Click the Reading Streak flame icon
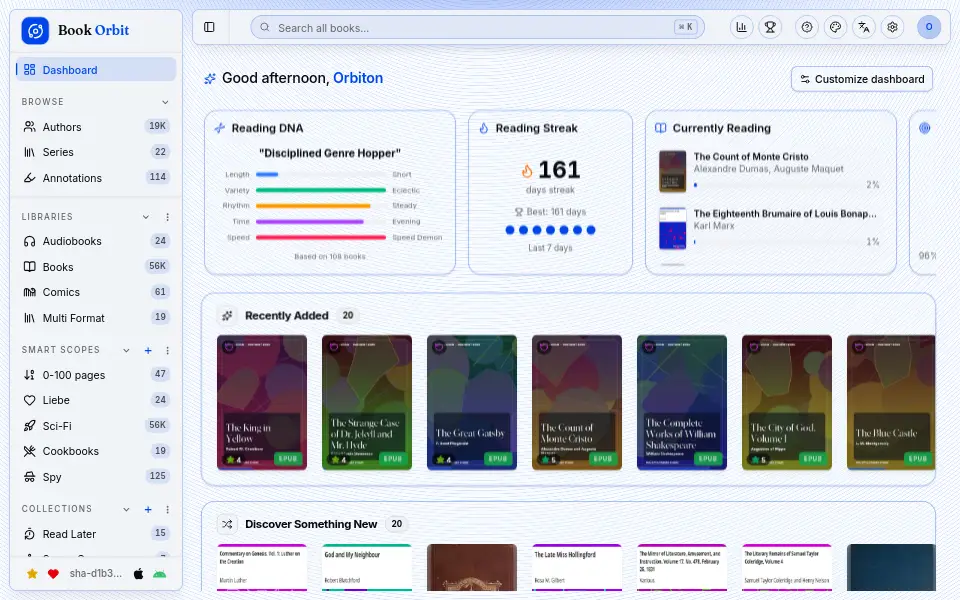 click(x=484, y=128)
